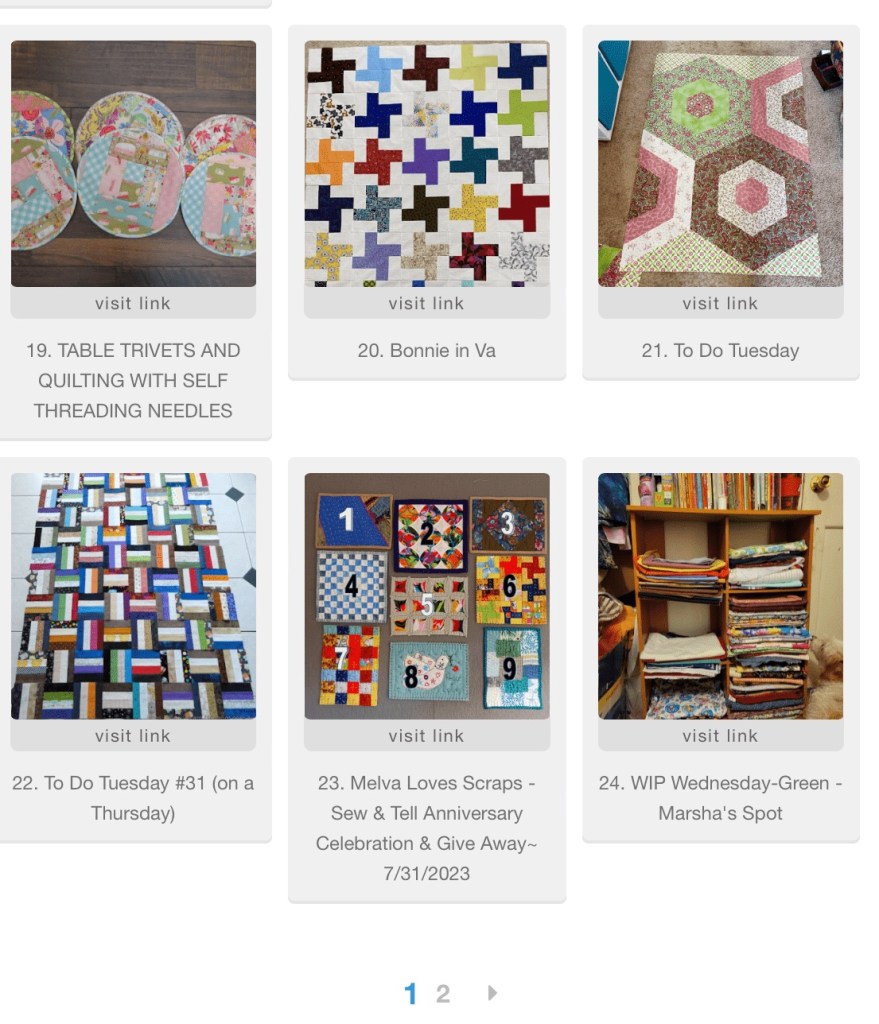The width and height of the screenshot is (879, 1024).
Task: Click visit link under hexagon quilt photo
Action: (720, 303)
